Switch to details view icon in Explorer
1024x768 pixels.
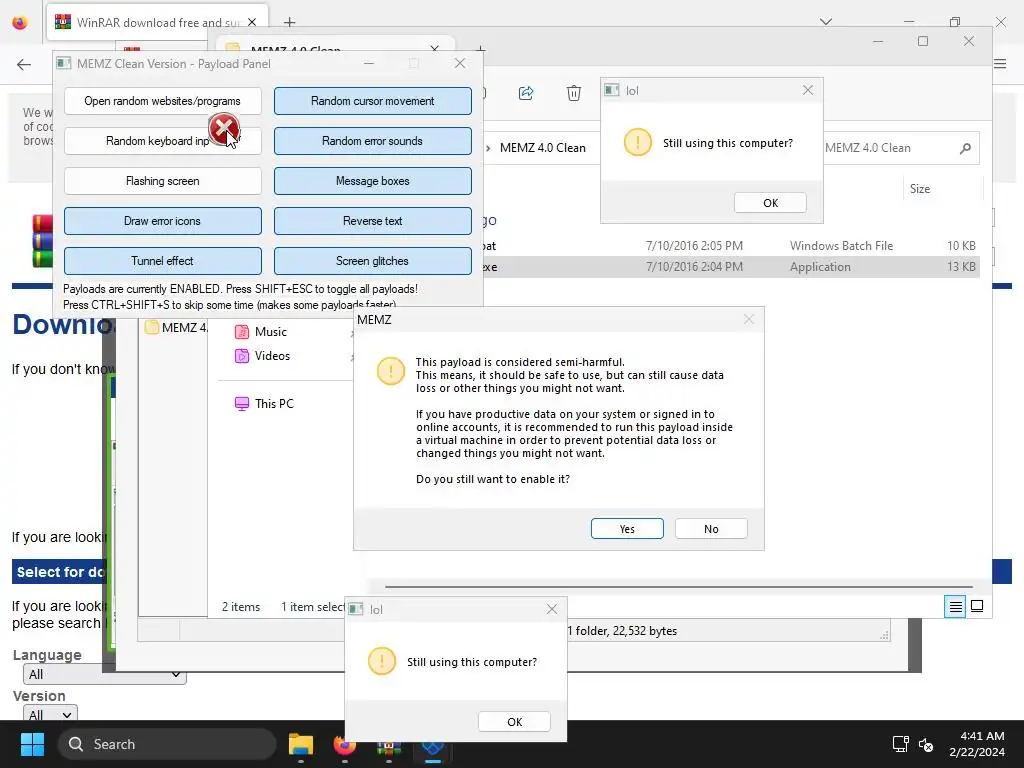[x=955, y=607]
